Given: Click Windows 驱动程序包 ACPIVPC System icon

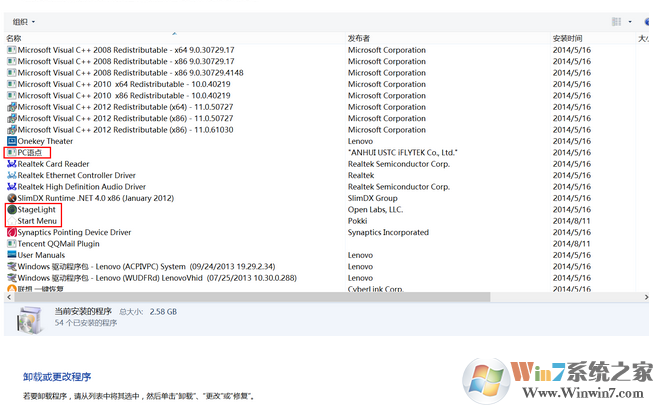Looking at the screenshot, I should (x=12, y=266).
